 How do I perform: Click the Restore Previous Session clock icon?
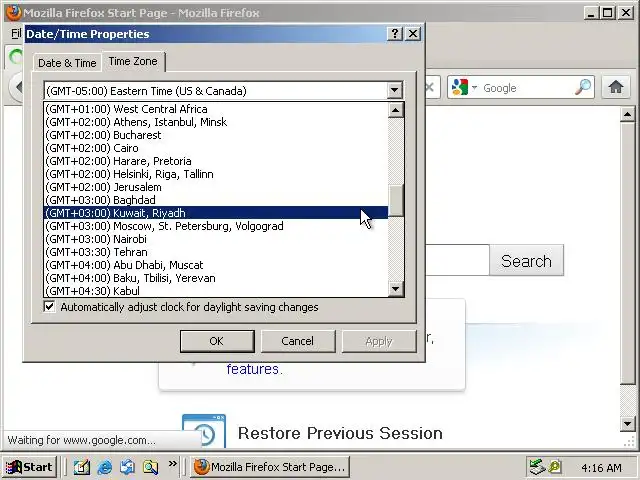pos(204,432)
